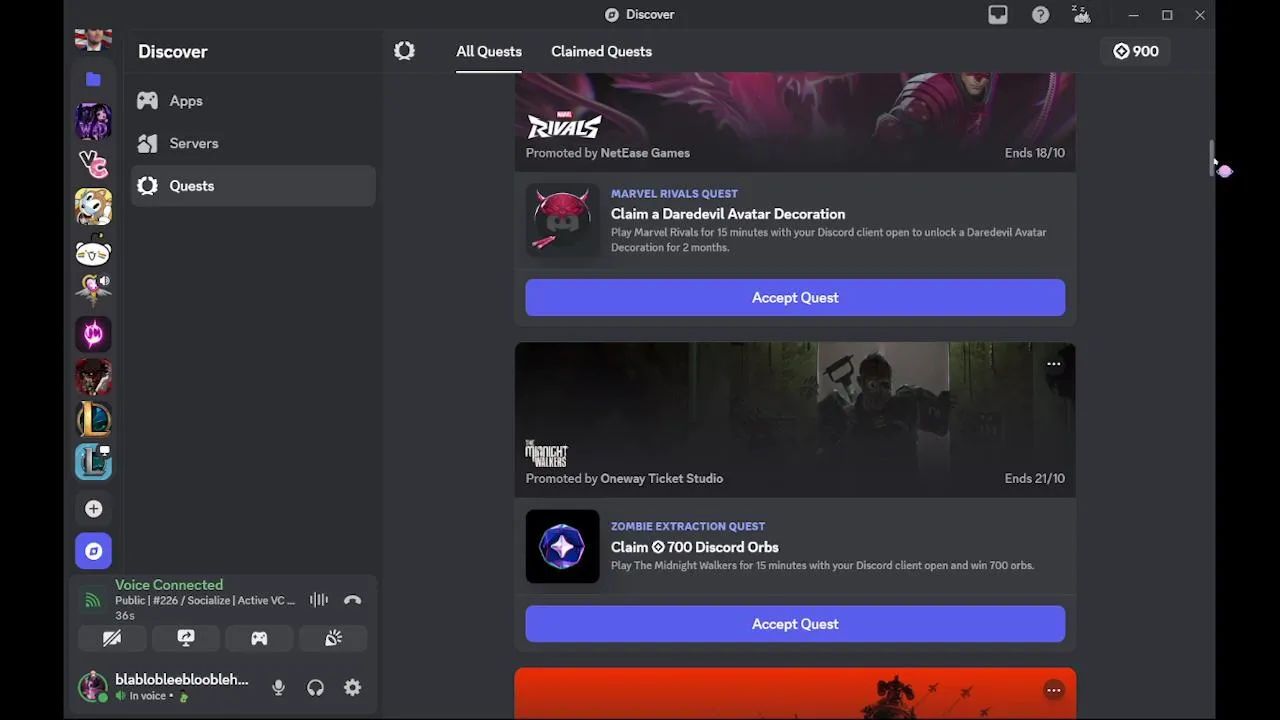Screen dimensions: 1280x720
Task: Add a server with plus button
Action: click(93, 509)
